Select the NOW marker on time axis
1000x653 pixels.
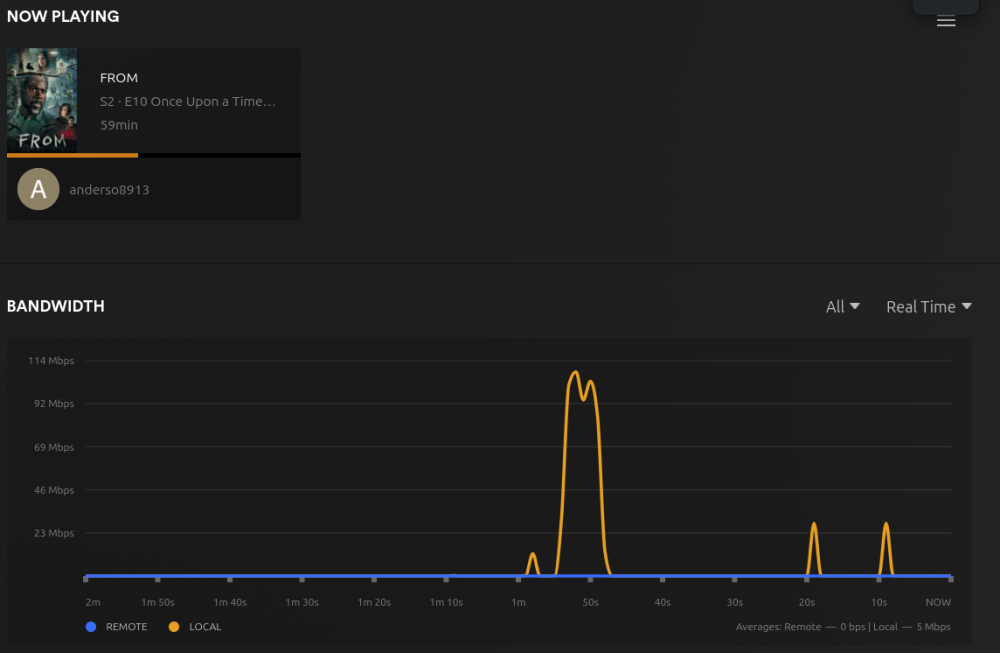coord(937,602)
